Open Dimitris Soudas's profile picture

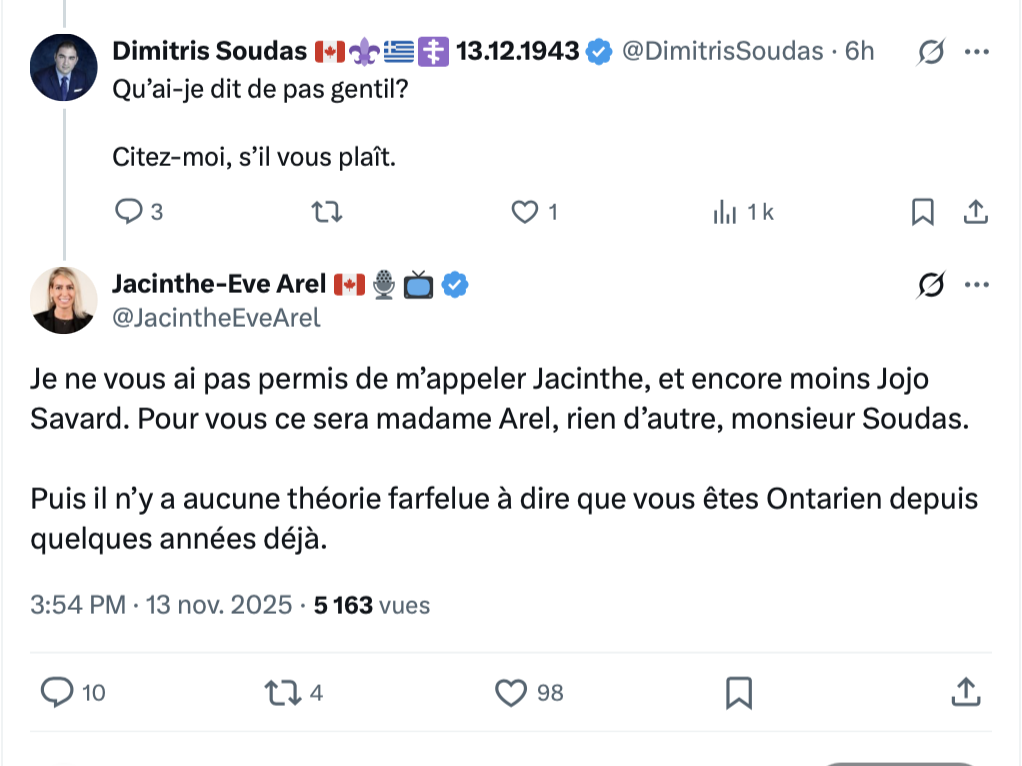click(x=63, y=67)
